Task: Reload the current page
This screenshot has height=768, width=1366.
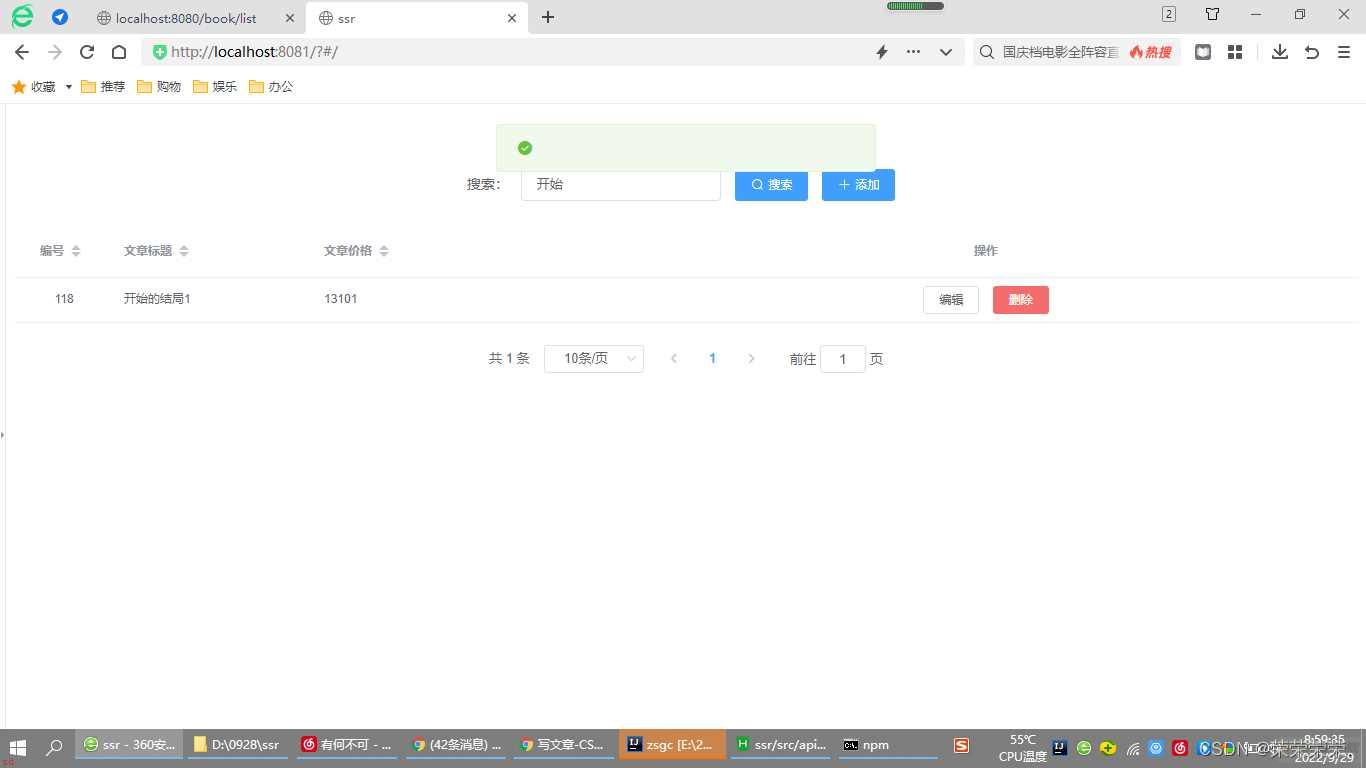Action: [x=87, y=52]
